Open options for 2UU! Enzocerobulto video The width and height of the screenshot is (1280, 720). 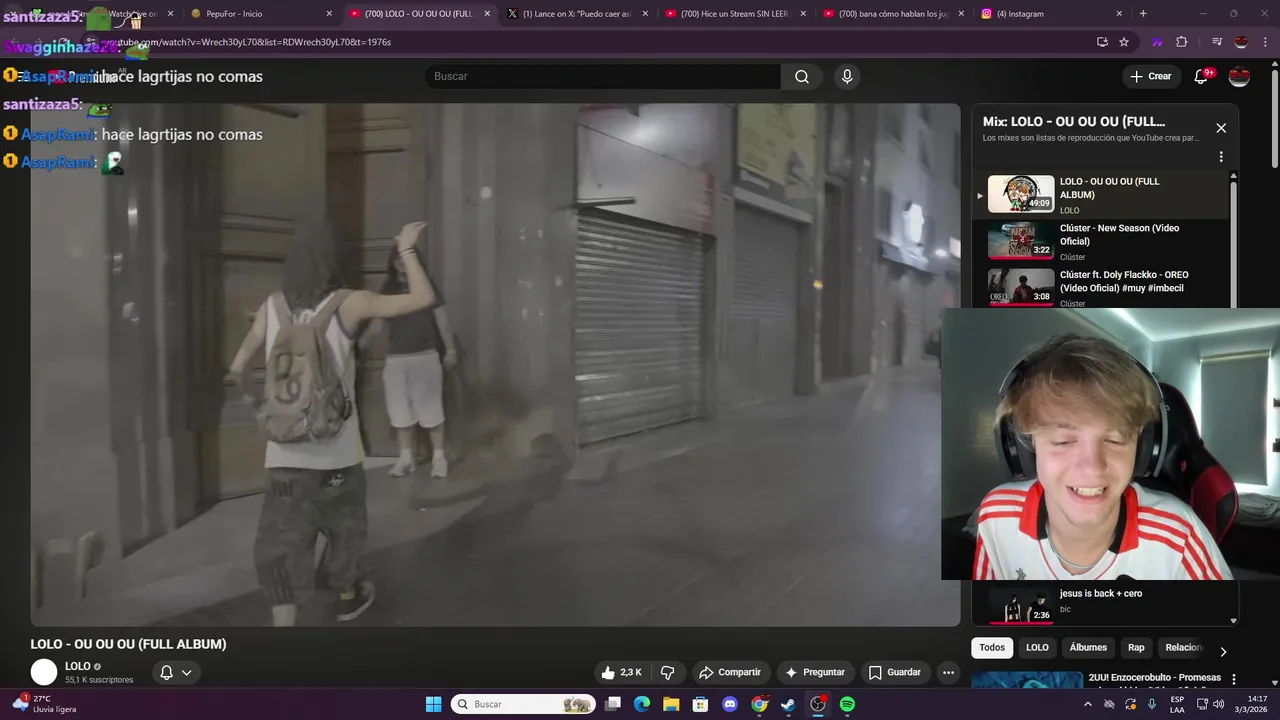coord(1233,679)
